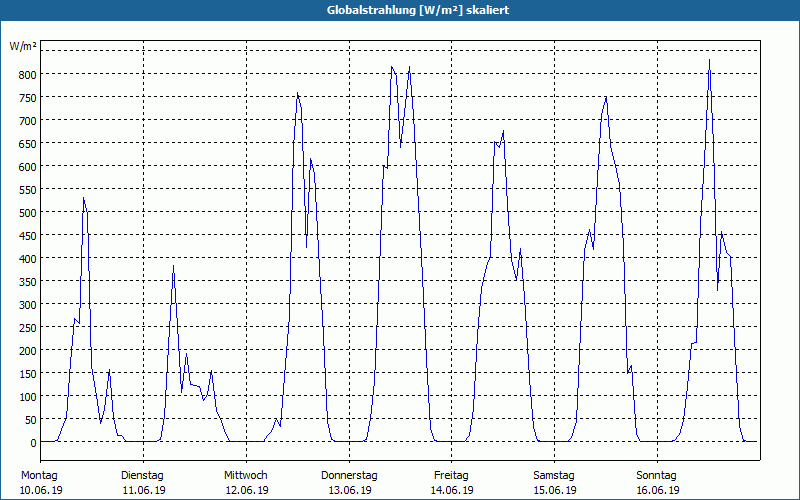
Task: Click the date '16.06.19'
Action: [x=658, y=490]
